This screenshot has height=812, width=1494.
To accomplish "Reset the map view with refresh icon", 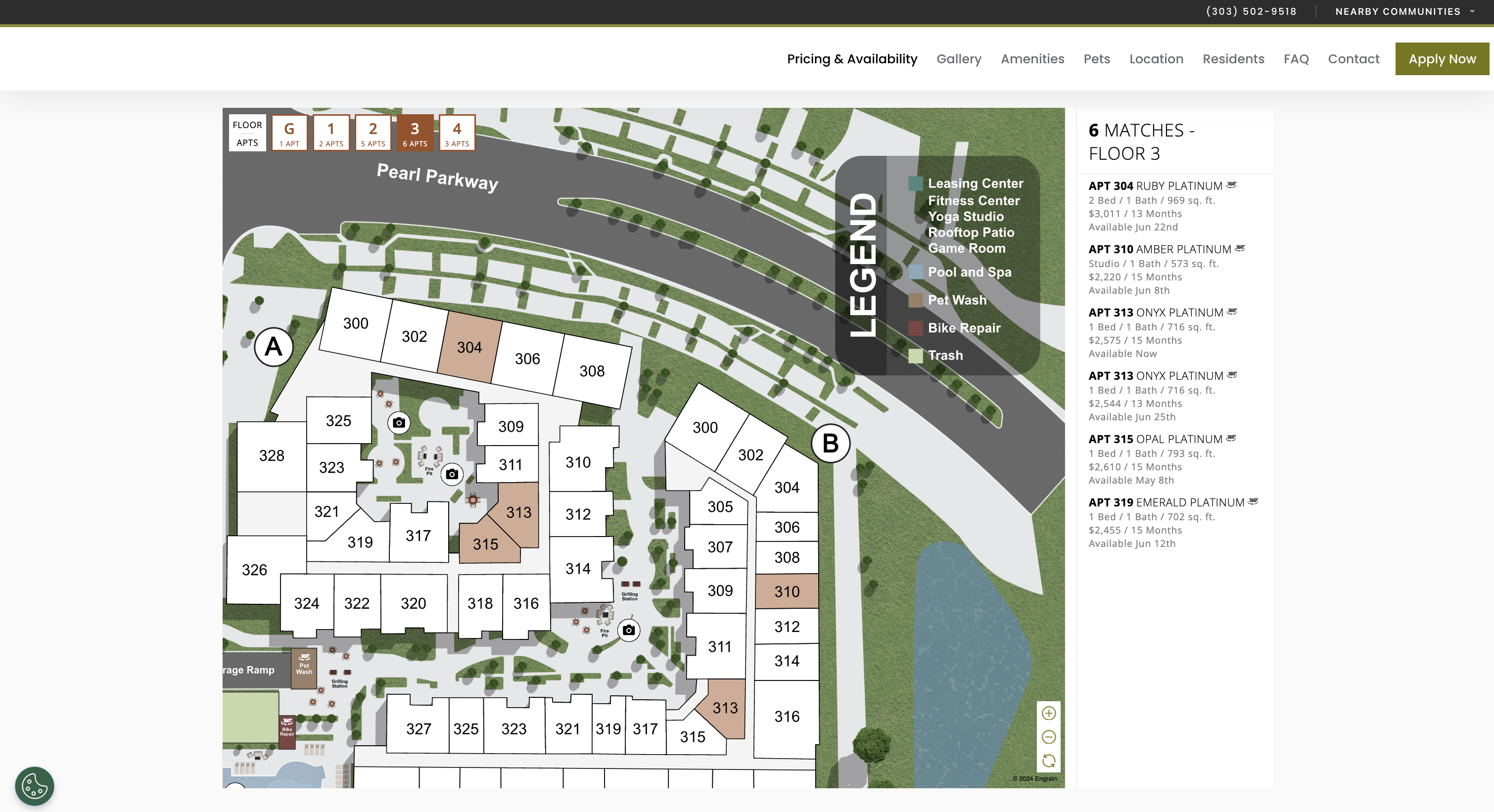I will [x=1049, y=761].
